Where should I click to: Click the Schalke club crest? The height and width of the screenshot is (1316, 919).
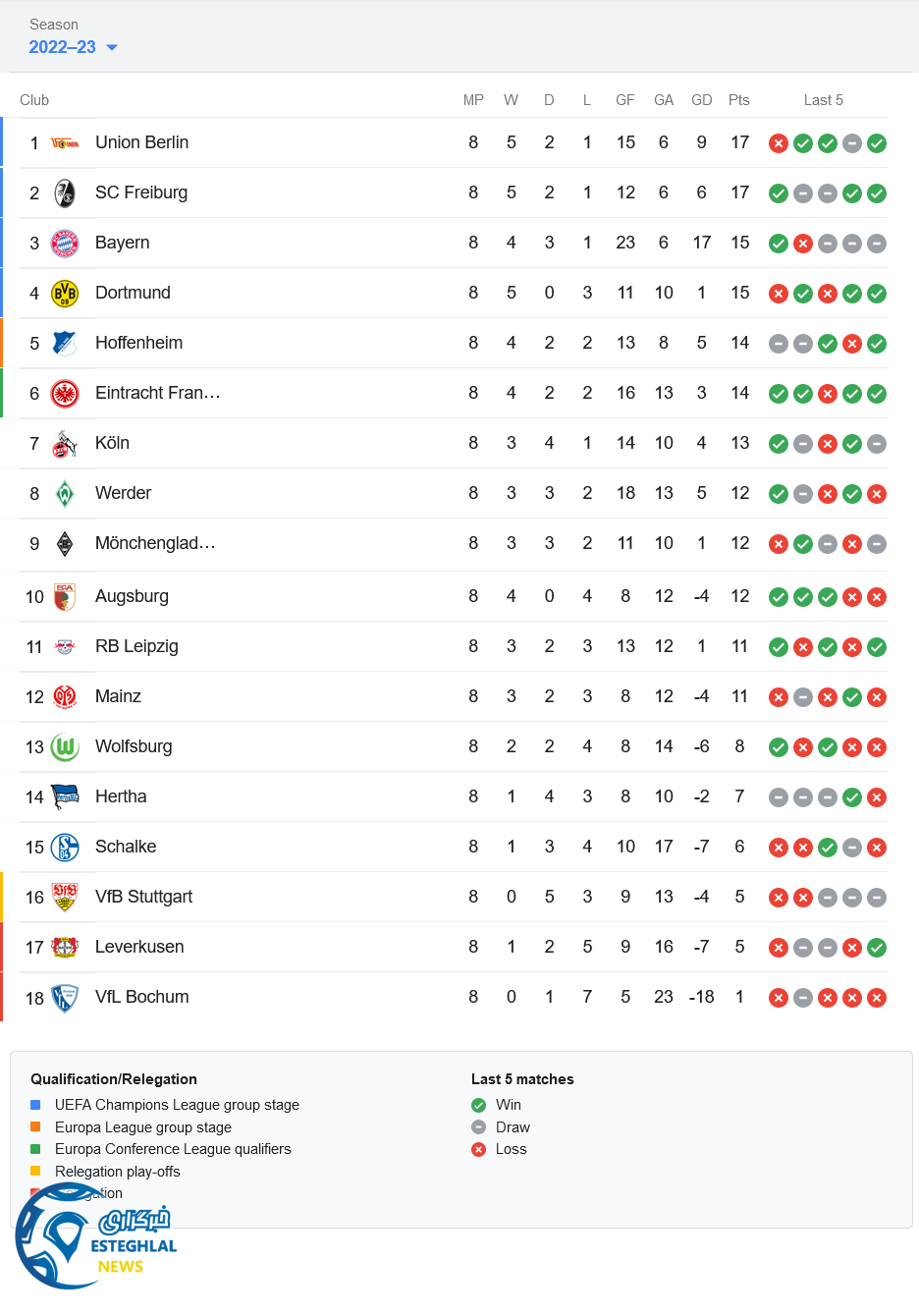65,848
